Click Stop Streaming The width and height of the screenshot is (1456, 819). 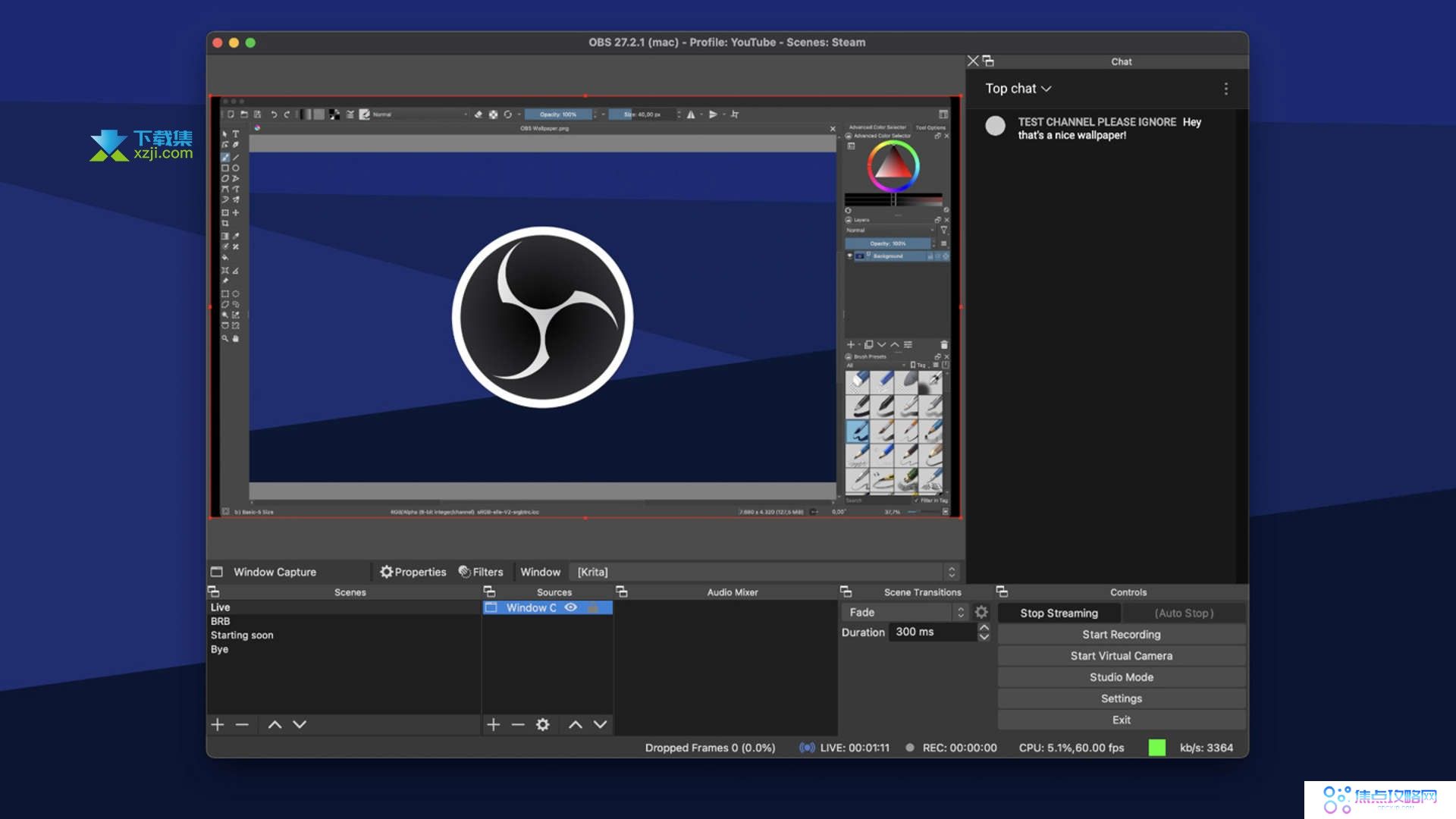tap(1059, 613)
